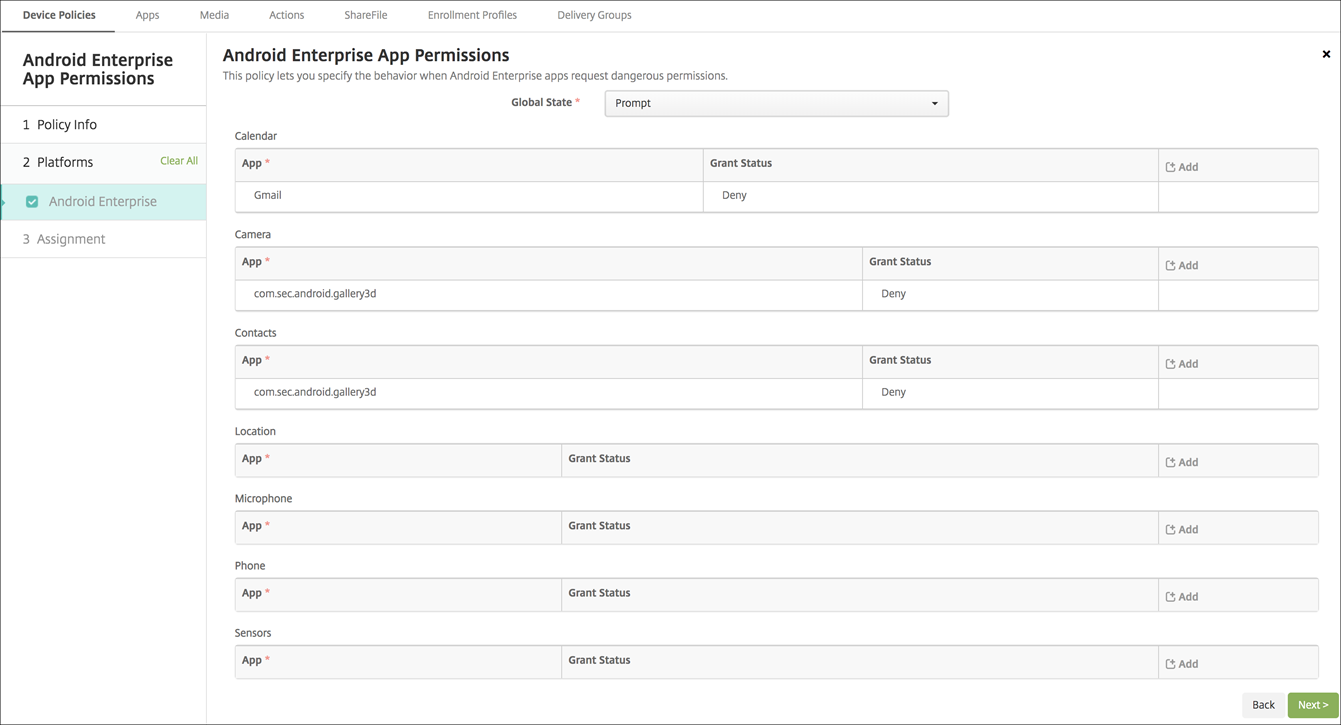The height and width of the screenshot is (725, 1341).
Task: Add an app to Contacts permissions
Action: click(x=1181, y=364)
